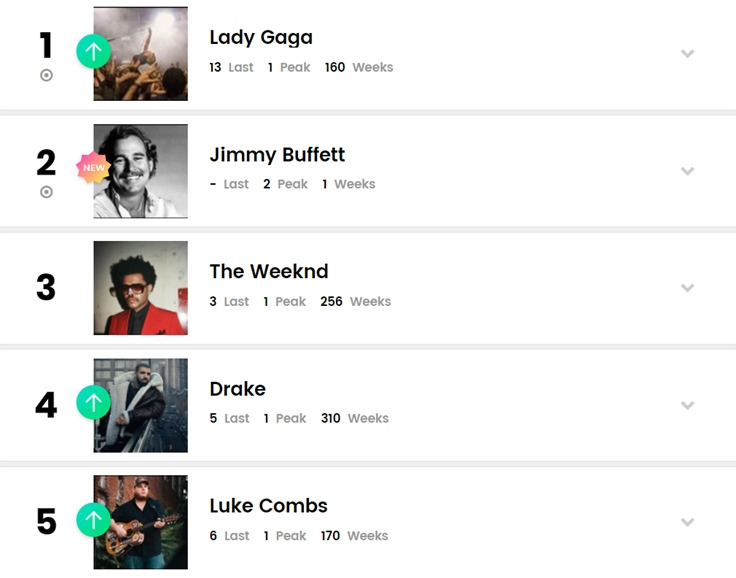Screen dimensions: 736x578
Task: Open the Lady Gaga artist link
Action: pos(261,38)
